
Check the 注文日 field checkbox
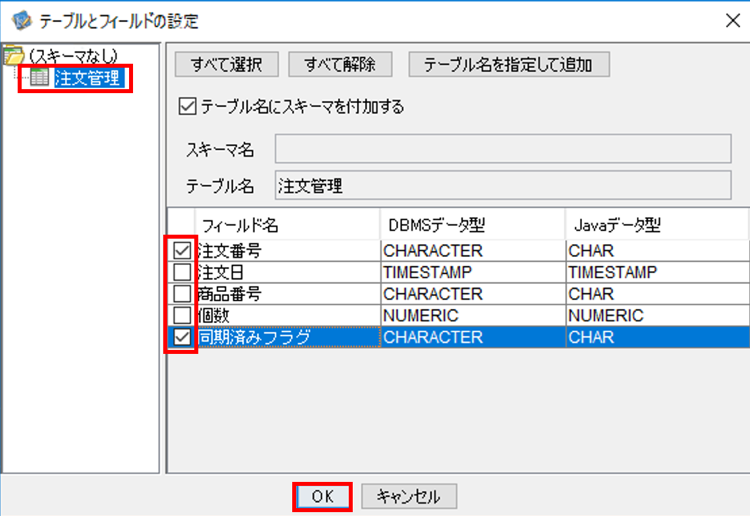pyautogui.click(x=182, y=272)
